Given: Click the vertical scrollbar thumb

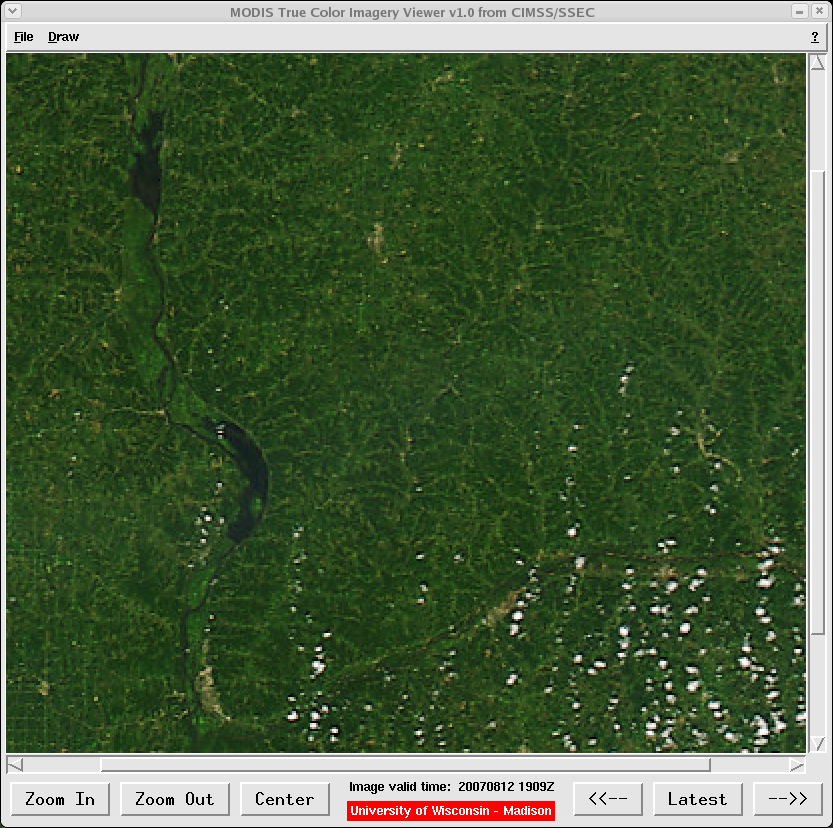Looking at the screenshot, I should pyautogui.click(x=818, y=402).
